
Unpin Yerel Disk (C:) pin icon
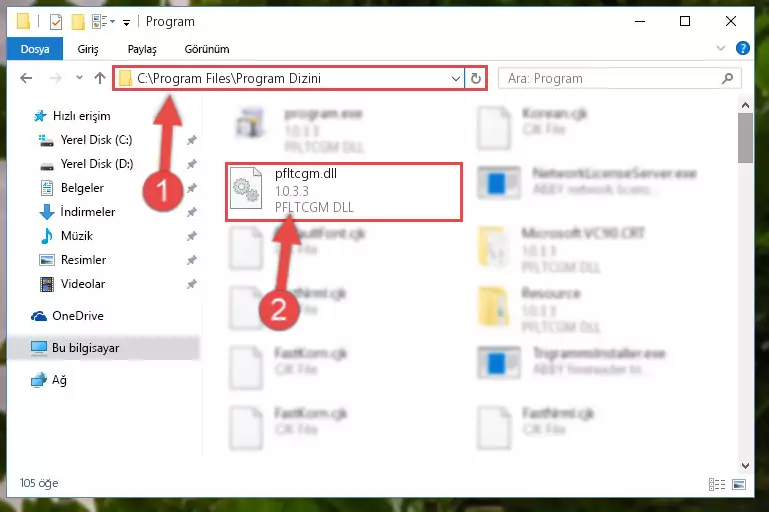(192, 140)
